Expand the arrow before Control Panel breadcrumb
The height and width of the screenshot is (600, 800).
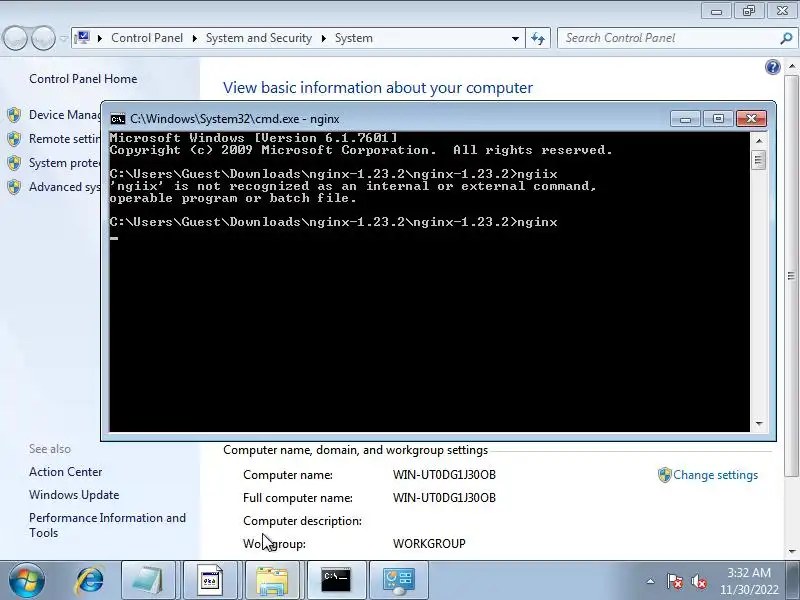(100, 38)
